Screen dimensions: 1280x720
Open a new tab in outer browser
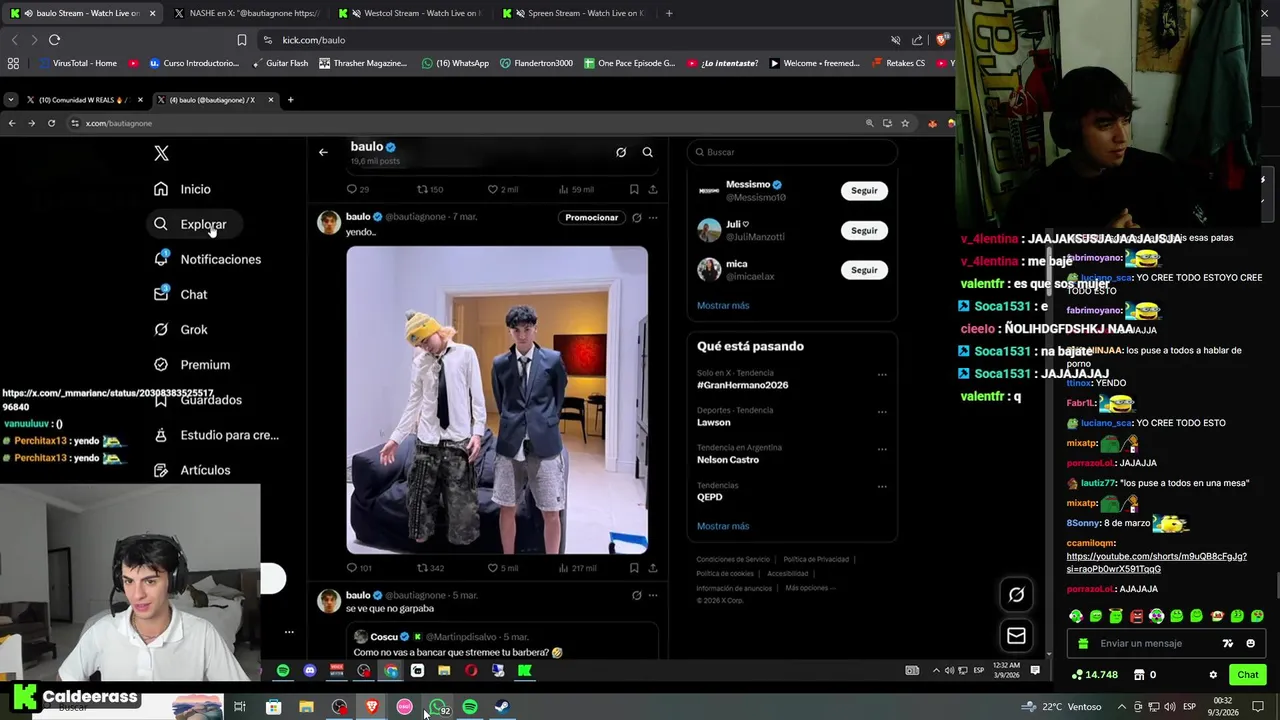pos(669,13)
